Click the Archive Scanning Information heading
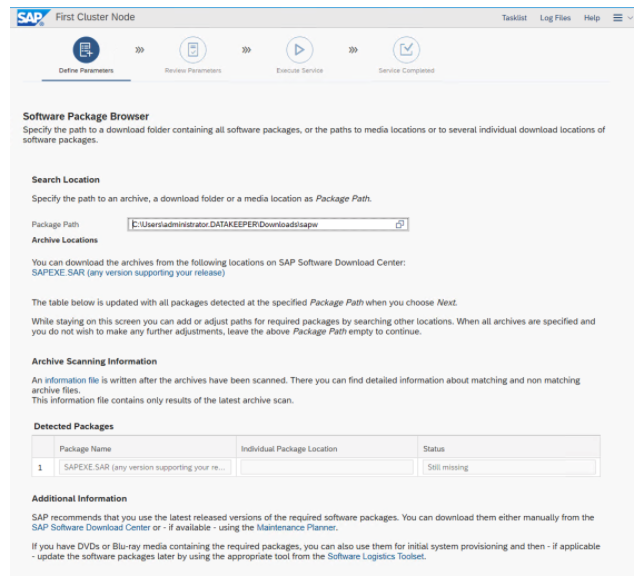The image size is (644, 580). click(94, 361)
